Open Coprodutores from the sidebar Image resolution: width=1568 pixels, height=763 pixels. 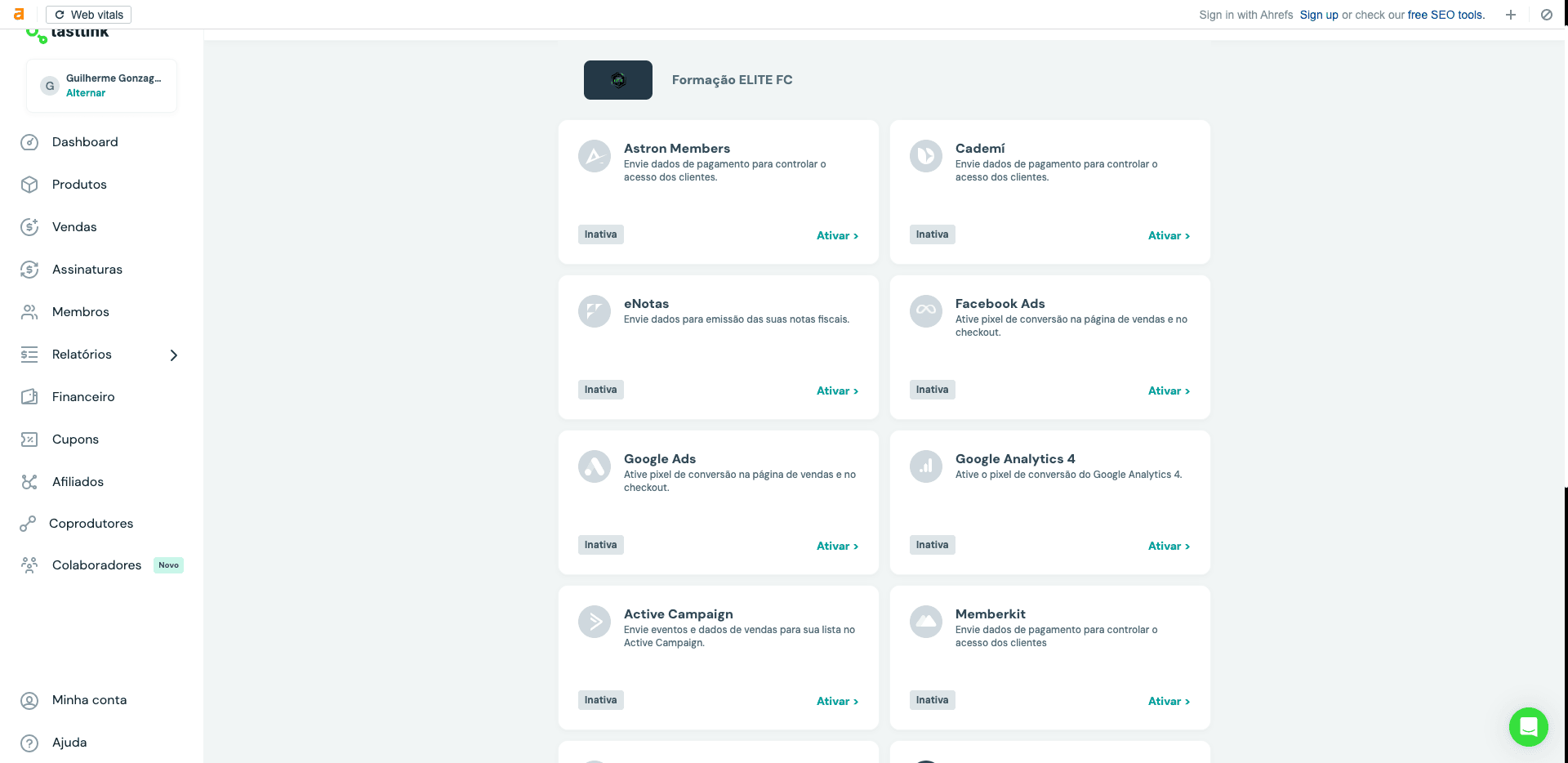(x=91, y=524)
